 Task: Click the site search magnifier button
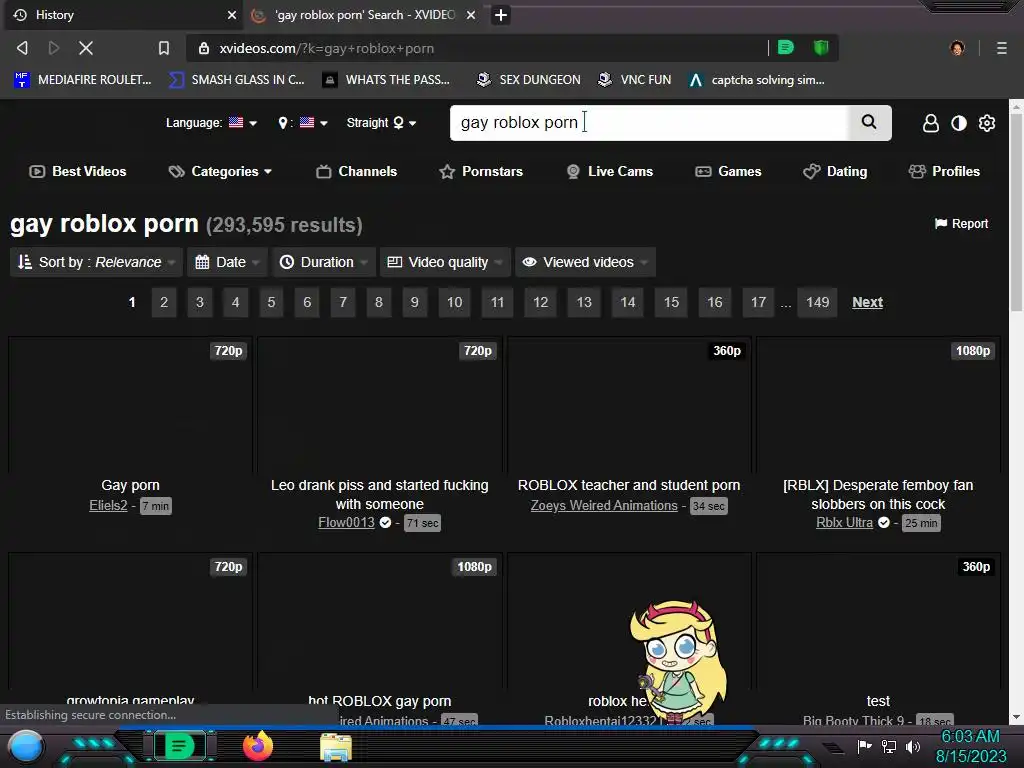point(869,122)
